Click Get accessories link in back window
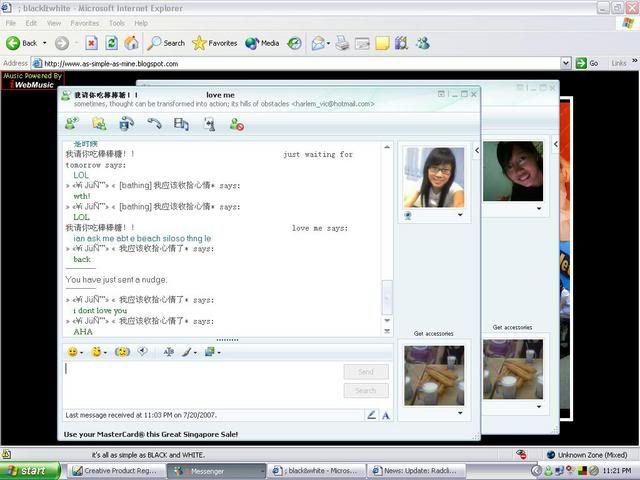The image size is (640, 480). (512, 327)
